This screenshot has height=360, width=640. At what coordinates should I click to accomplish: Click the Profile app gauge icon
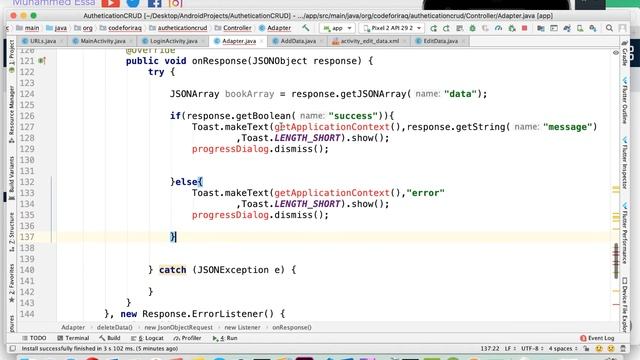498,28
